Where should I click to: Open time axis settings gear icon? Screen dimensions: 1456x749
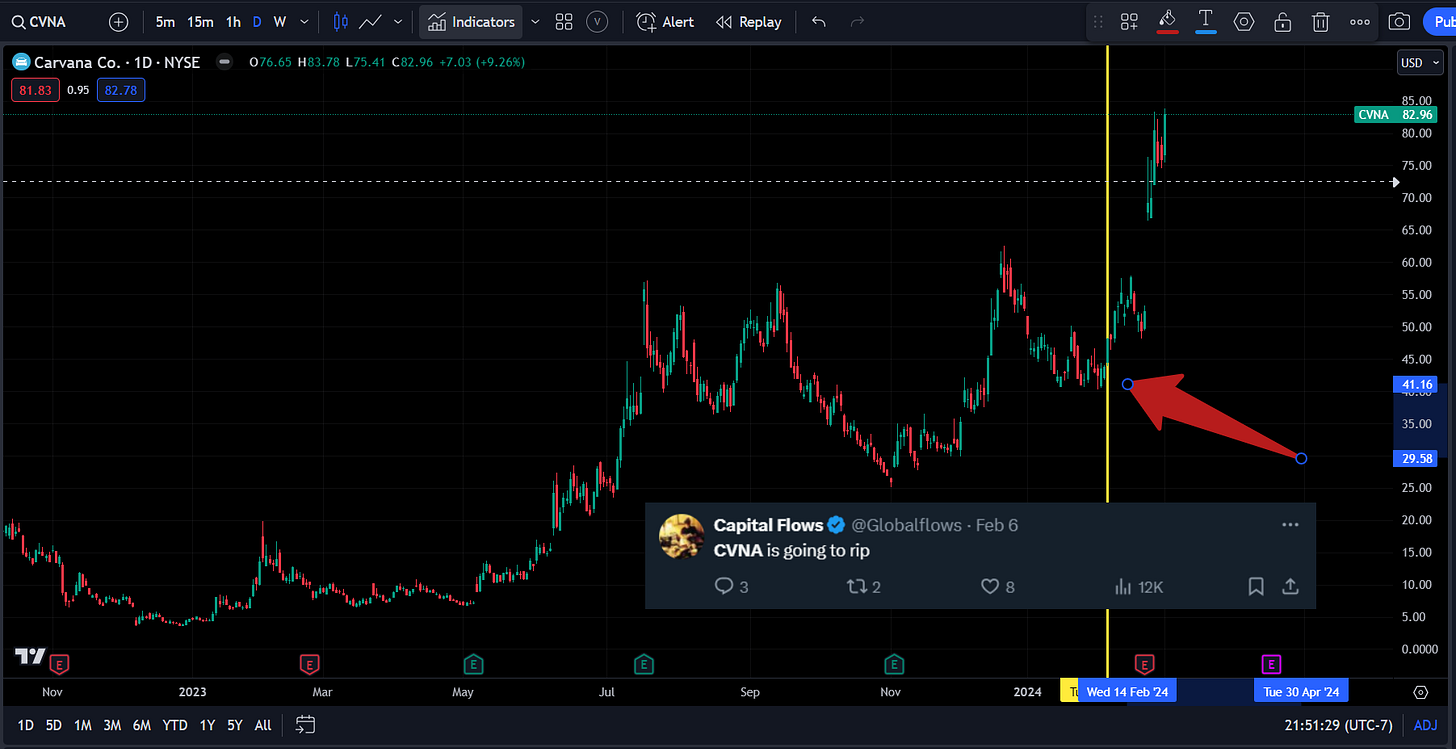click(1420, 692)
